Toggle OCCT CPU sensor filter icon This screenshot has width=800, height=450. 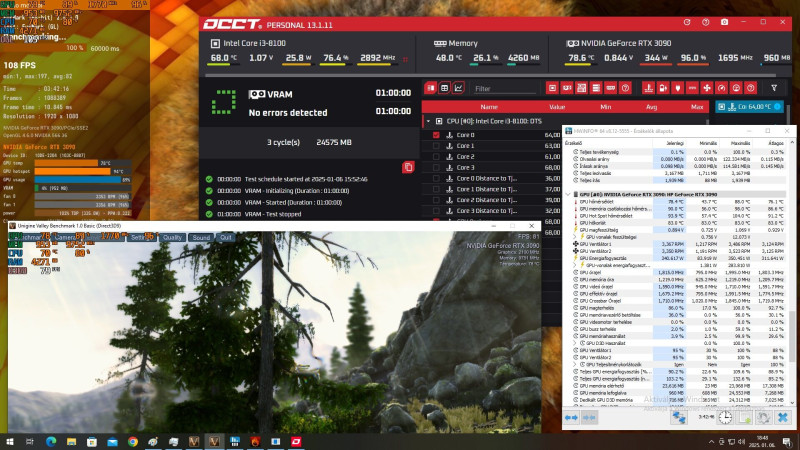(552, 88)
